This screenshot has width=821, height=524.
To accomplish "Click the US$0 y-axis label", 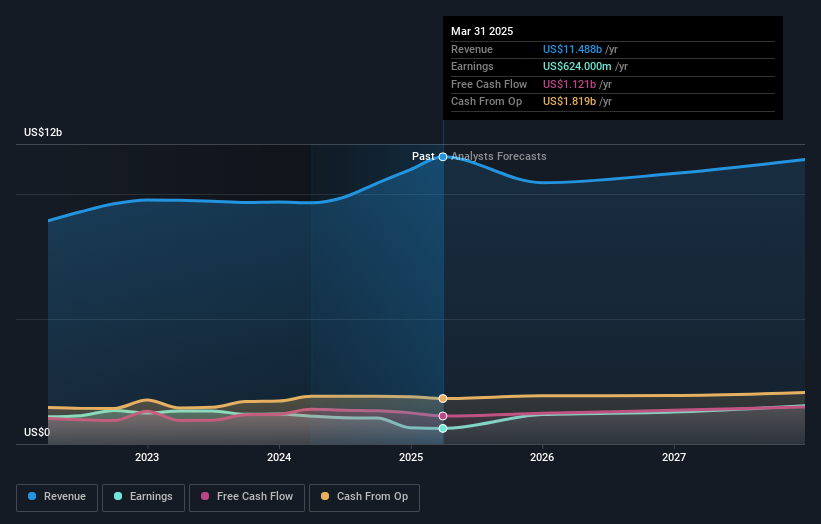I will [37, 432].
